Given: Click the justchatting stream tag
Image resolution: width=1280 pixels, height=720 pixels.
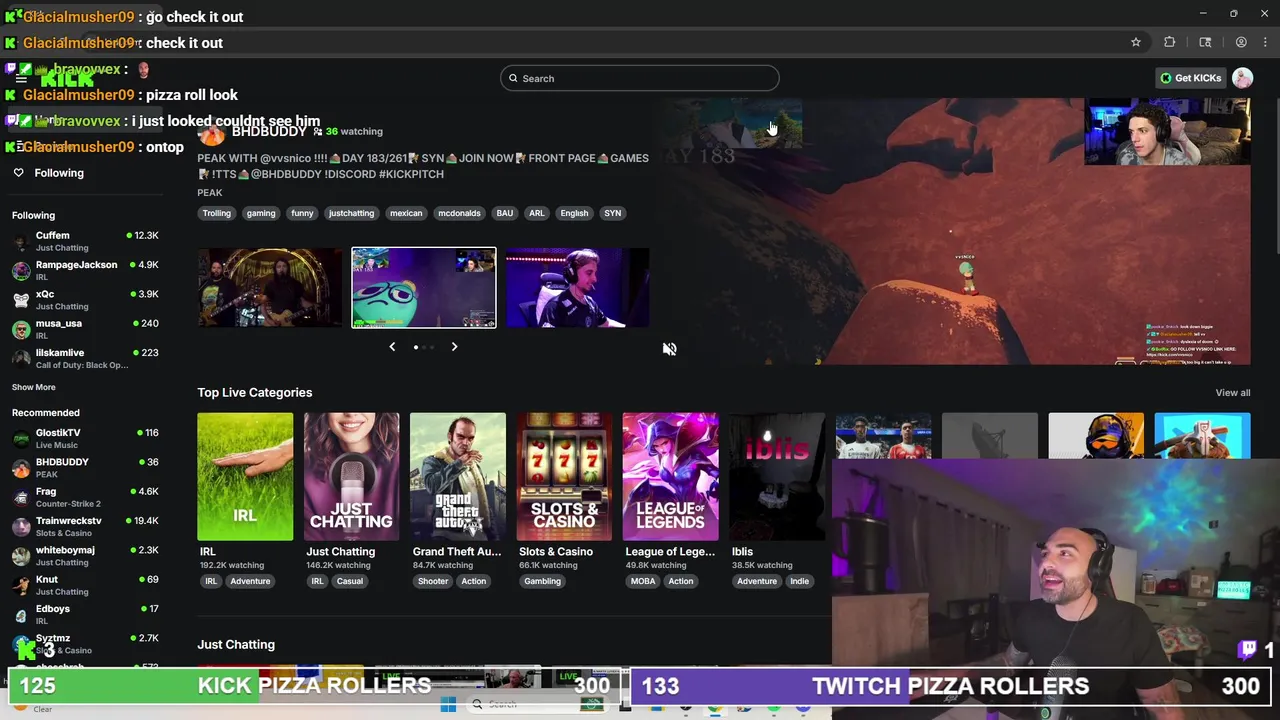Looking at the screenshot, I should click(x=351, y=213).
